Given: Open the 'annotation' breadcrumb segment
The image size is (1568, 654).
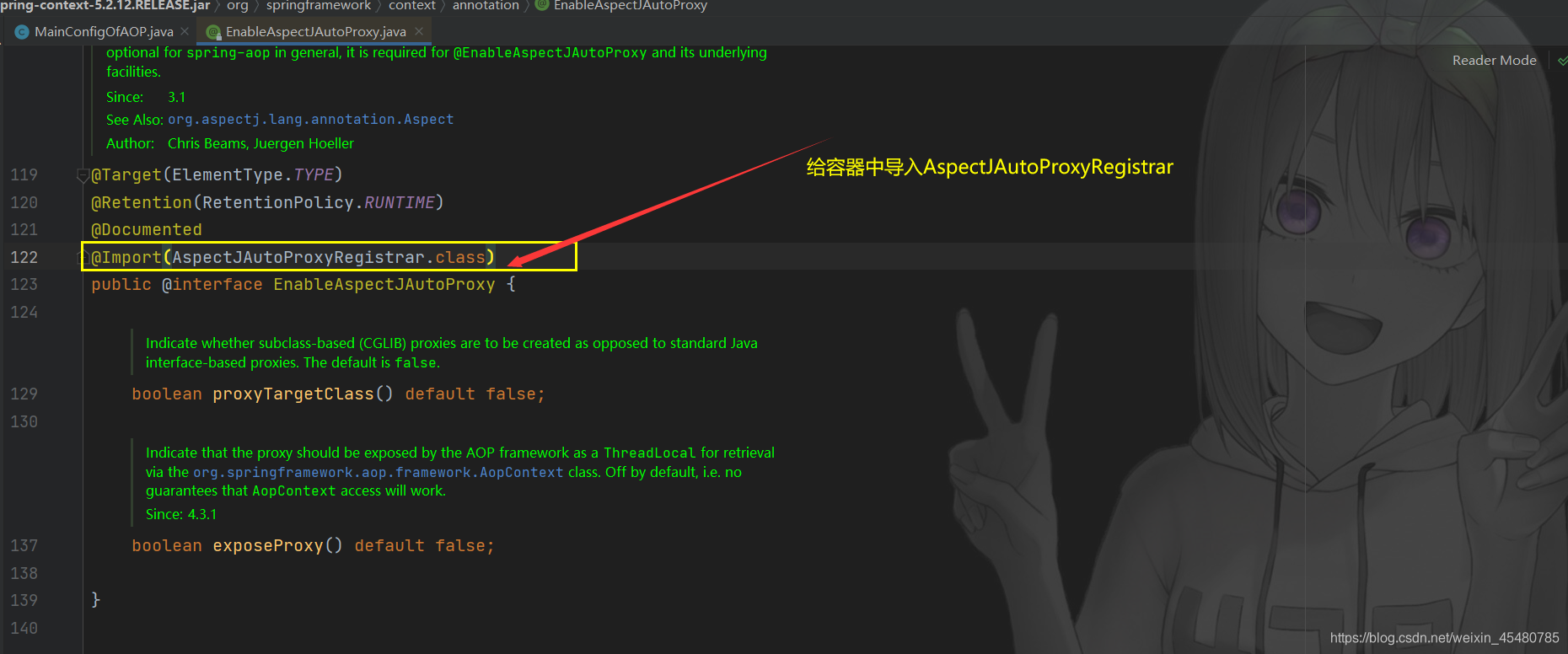Looking at the screenshot, I should [x=486, y=5].
